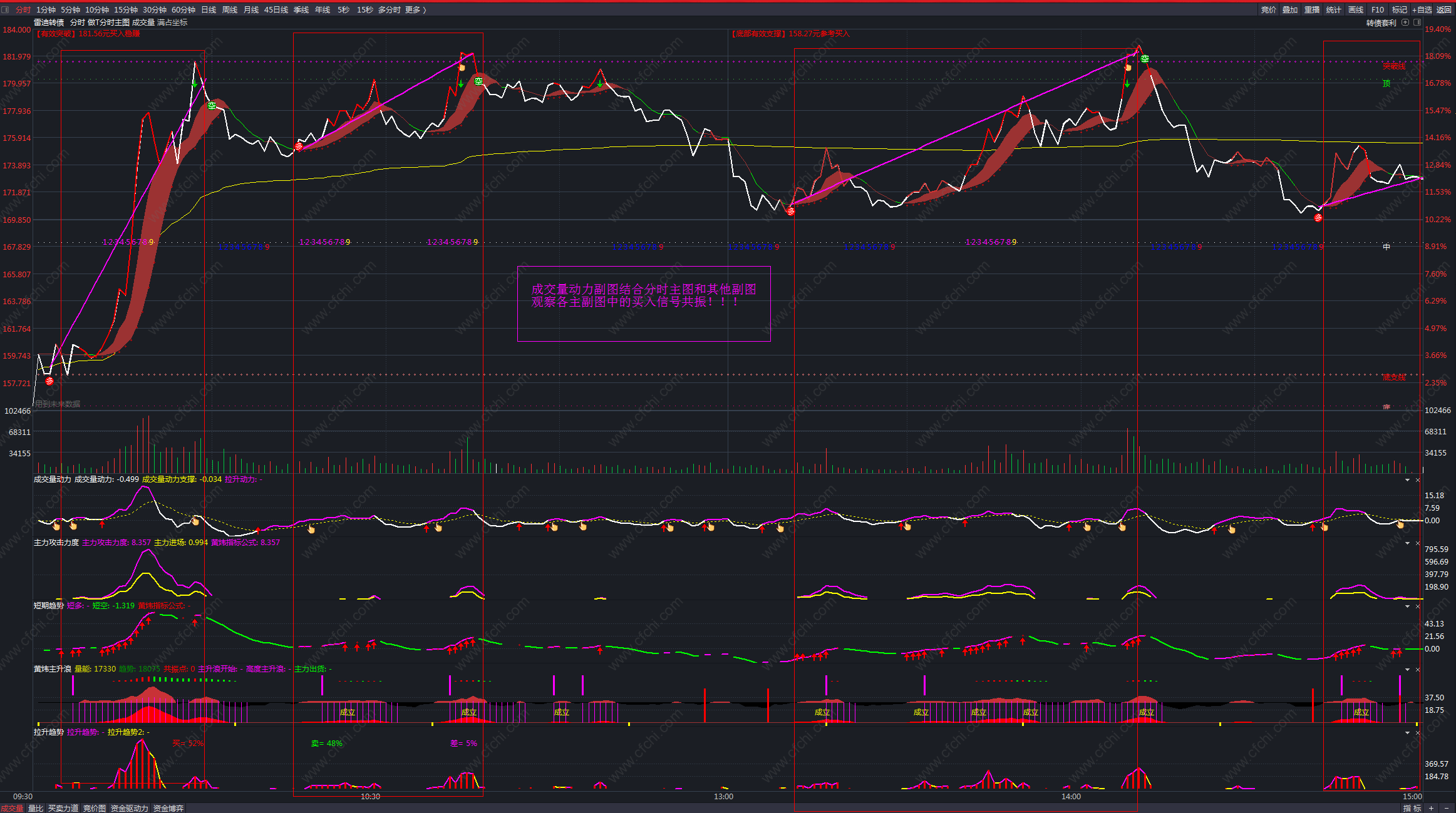Switch to the 日线 period tab
The width and height of the screenshot is (1456, 813).
[209, 10]
